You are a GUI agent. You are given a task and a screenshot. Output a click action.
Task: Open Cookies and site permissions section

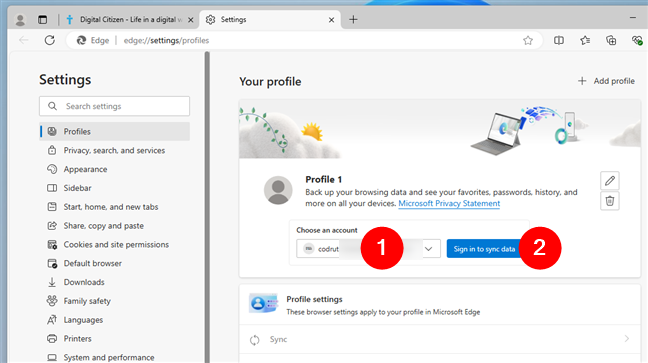tap(114, 244)
